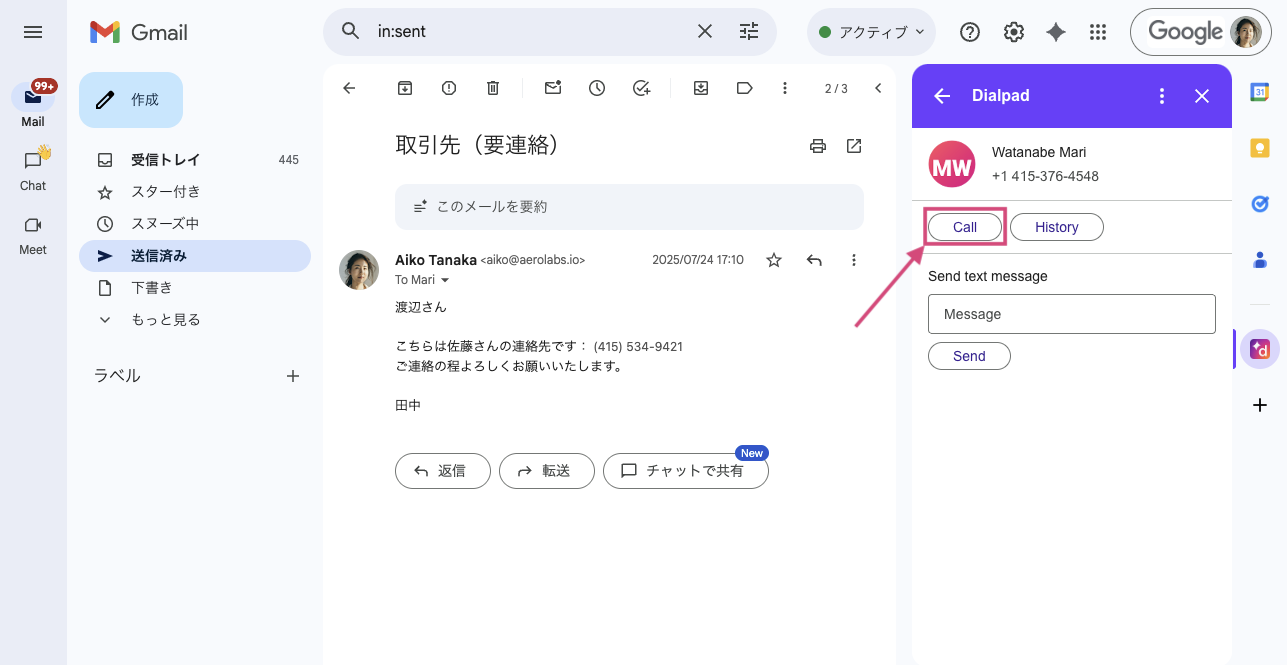Star-filter: open スター付き folder
This screenshot has width=1287, height=665.
(166, 192)
